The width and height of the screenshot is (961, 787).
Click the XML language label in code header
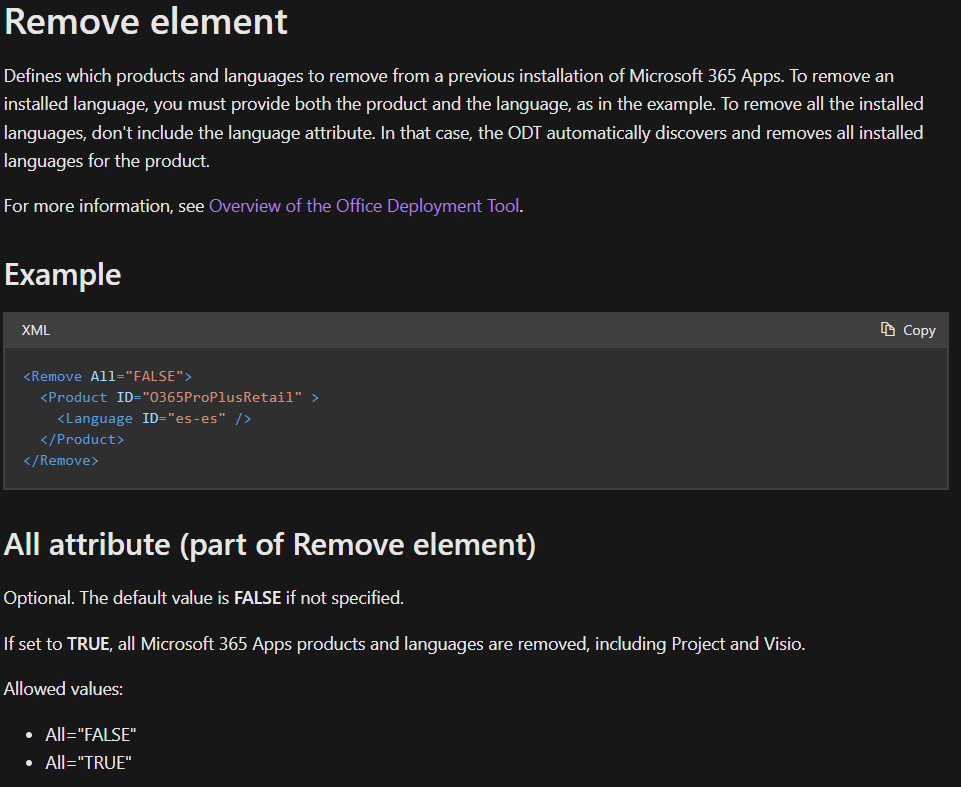pyautogui.click(x=36, y=330)
